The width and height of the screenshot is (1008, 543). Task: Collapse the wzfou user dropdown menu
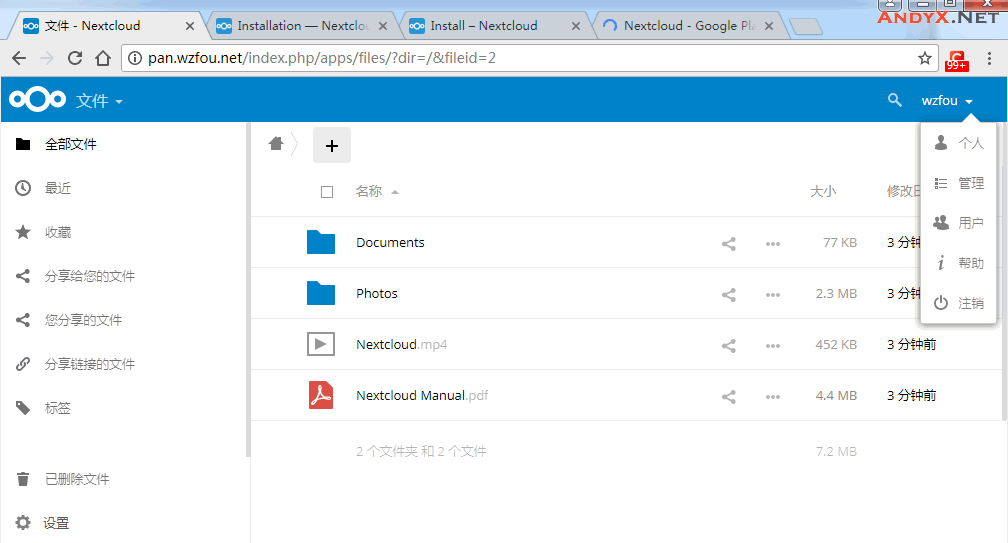pyautogui.click(x=947, y=101)
